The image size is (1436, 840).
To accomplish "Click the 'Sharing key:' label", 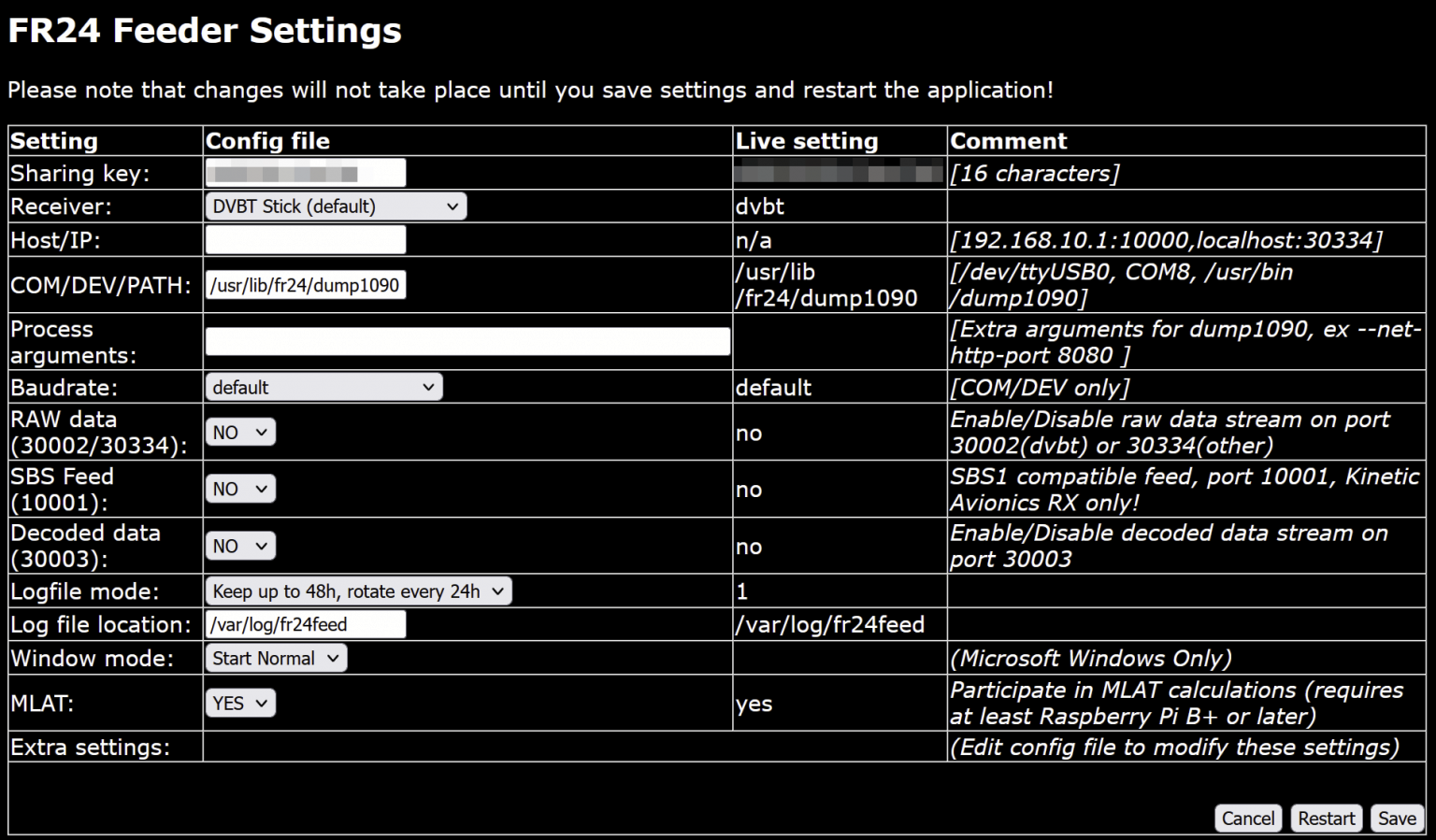I will [80, 173].
